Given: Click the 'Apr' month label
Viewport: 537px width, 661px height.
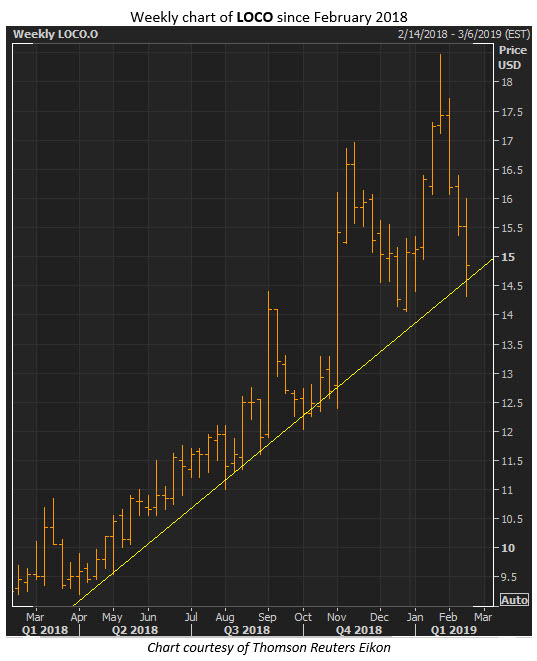Looking at the screenshot, I should [x=78, y=617].
